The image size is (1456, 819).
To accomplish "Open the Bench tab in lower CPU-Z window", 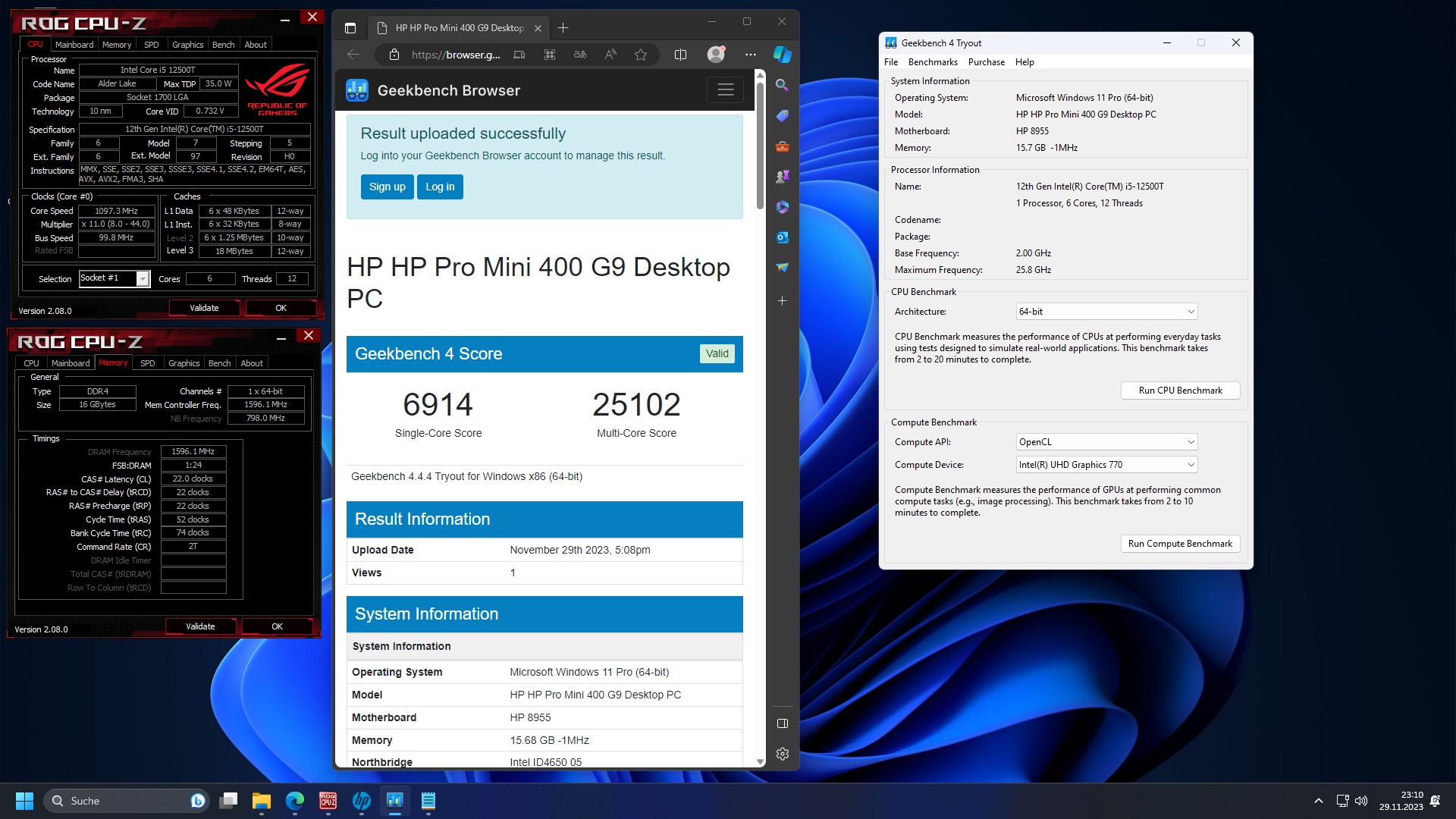I will point(219,363).
